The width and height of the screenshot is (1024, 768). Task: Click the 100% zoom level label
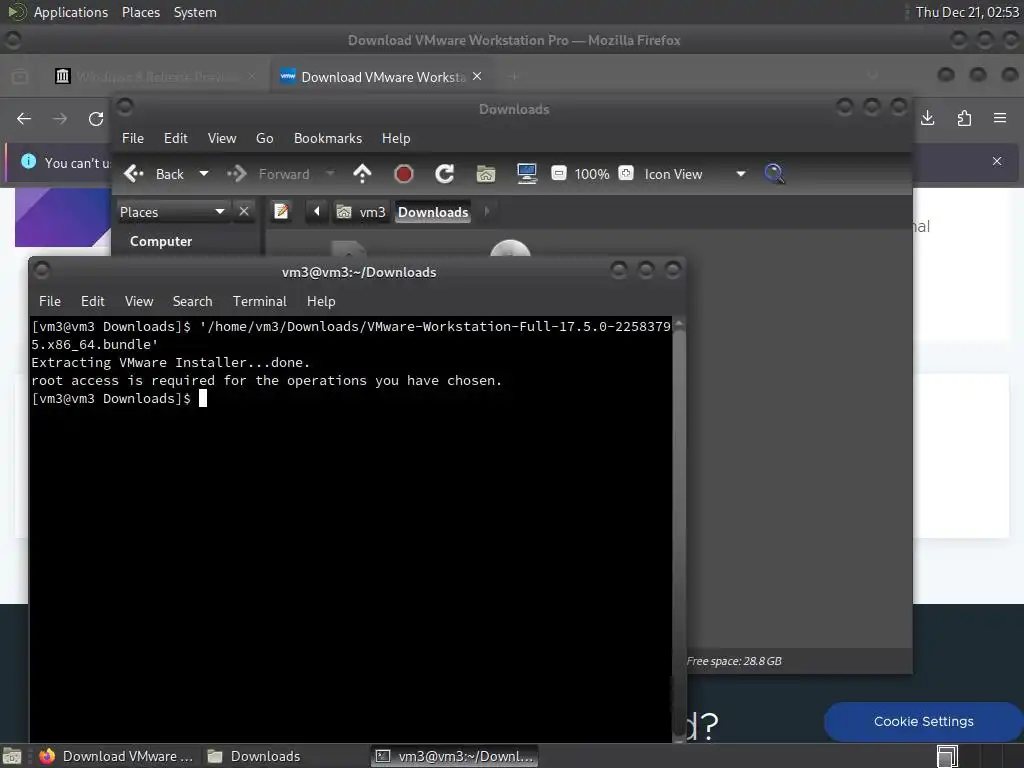click(x=592, y=174)
